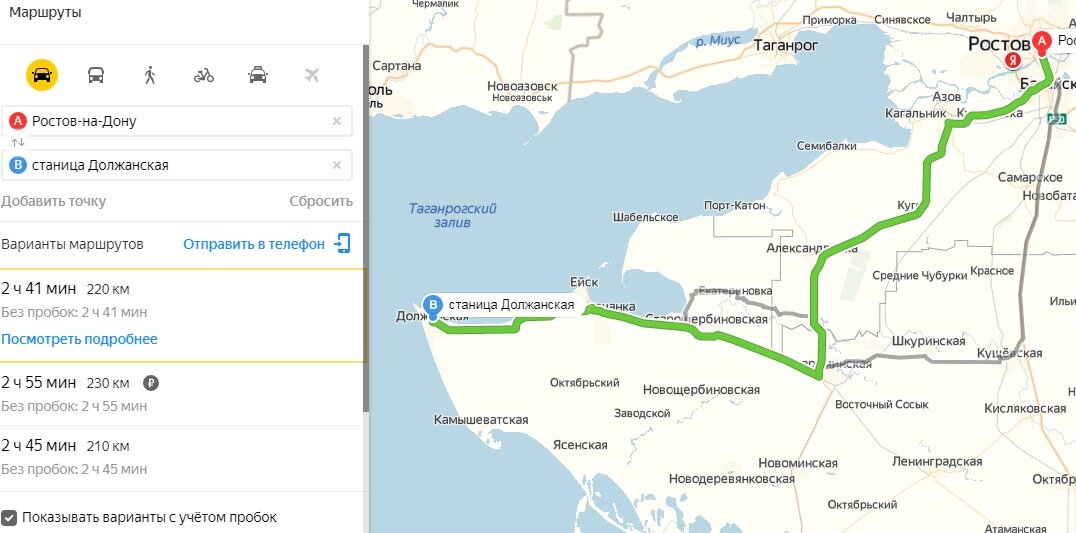The height and width of the screenshot is (533, 1076).
Task: Select the 2 ч 55 мин route
Action: click(x=181, y=394)
